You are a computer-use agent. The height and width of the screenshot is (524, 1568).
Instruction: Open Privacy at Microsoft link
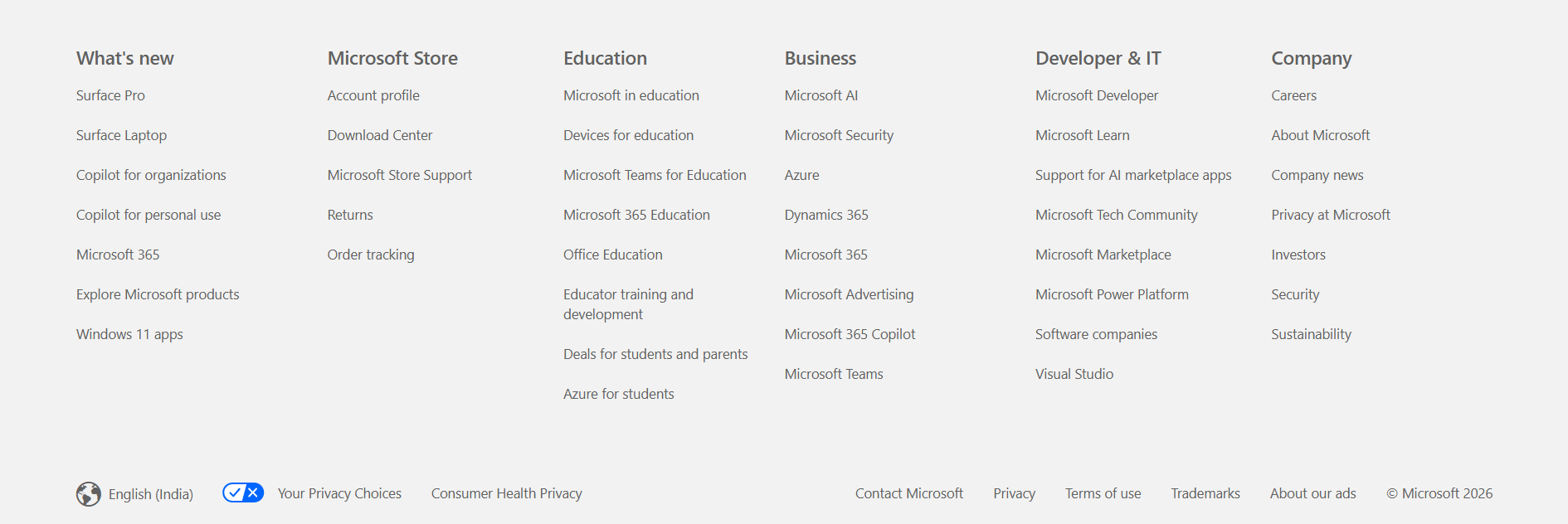[1331, 215]
